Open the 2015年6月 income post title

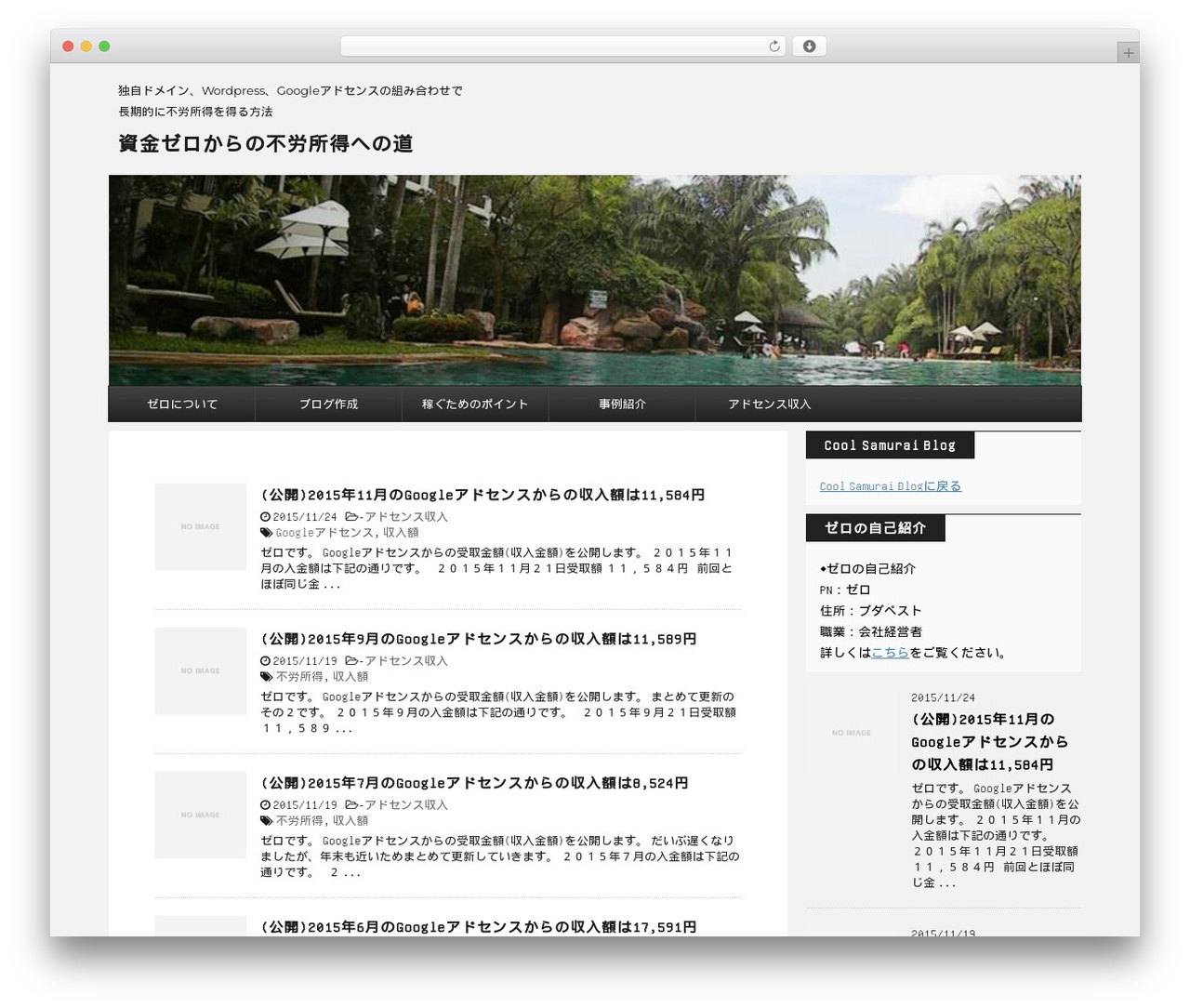pyautogui.click(x=479, y=927)
